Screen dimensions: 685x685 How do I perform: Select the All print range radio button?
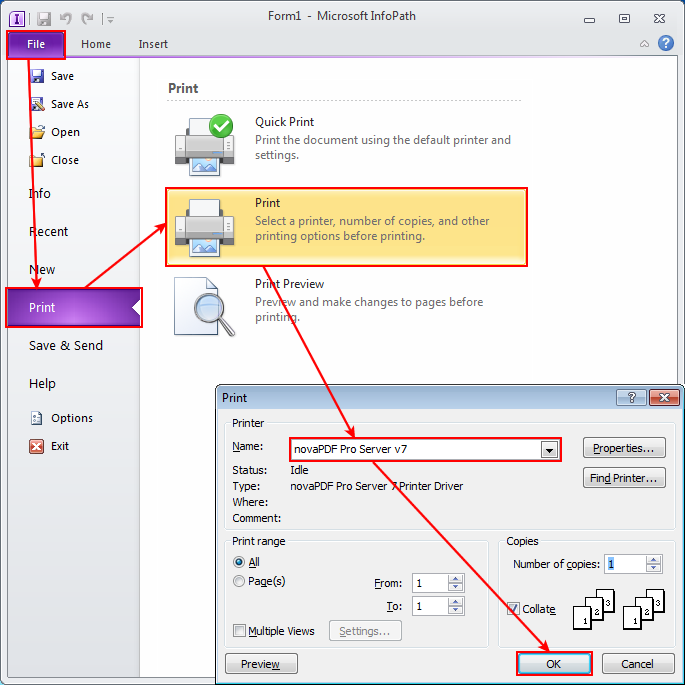pyautogui.click(x=239, y=562)
